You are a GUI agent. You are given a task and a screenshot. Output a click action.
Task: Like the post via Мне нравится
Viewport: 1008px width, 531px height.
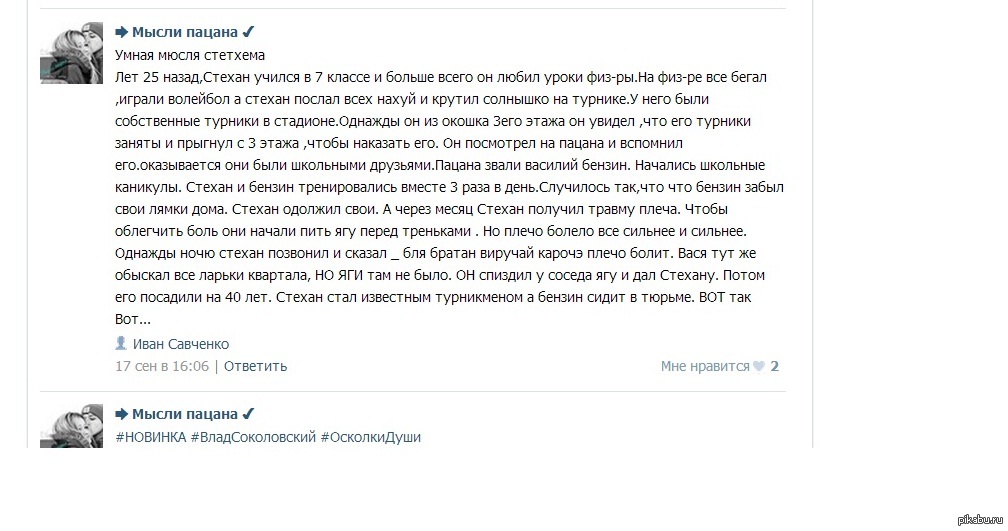pos(704,366)
